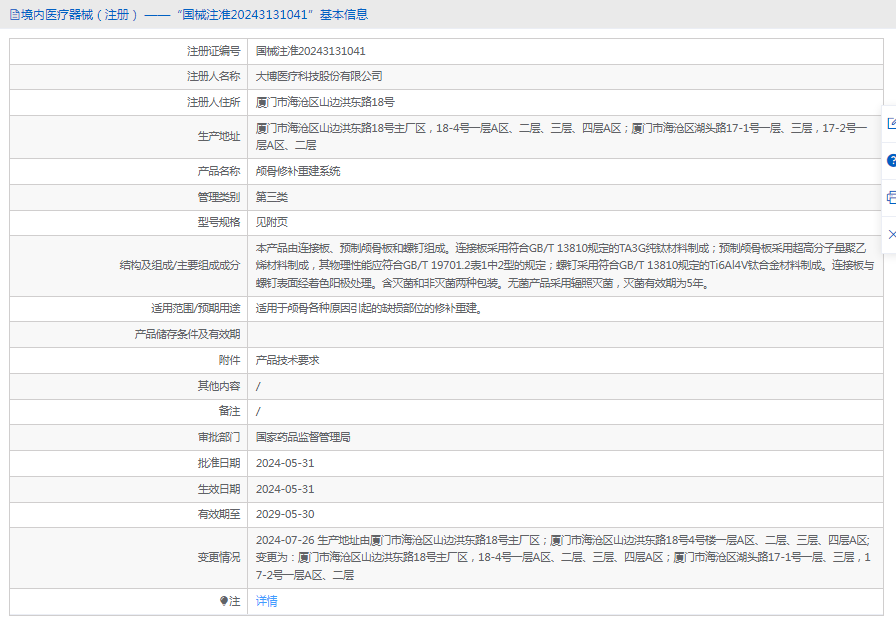This screenshot has width=896, height=620.
Task: Open the 详情 details link
Action: (x=266, y=601)
